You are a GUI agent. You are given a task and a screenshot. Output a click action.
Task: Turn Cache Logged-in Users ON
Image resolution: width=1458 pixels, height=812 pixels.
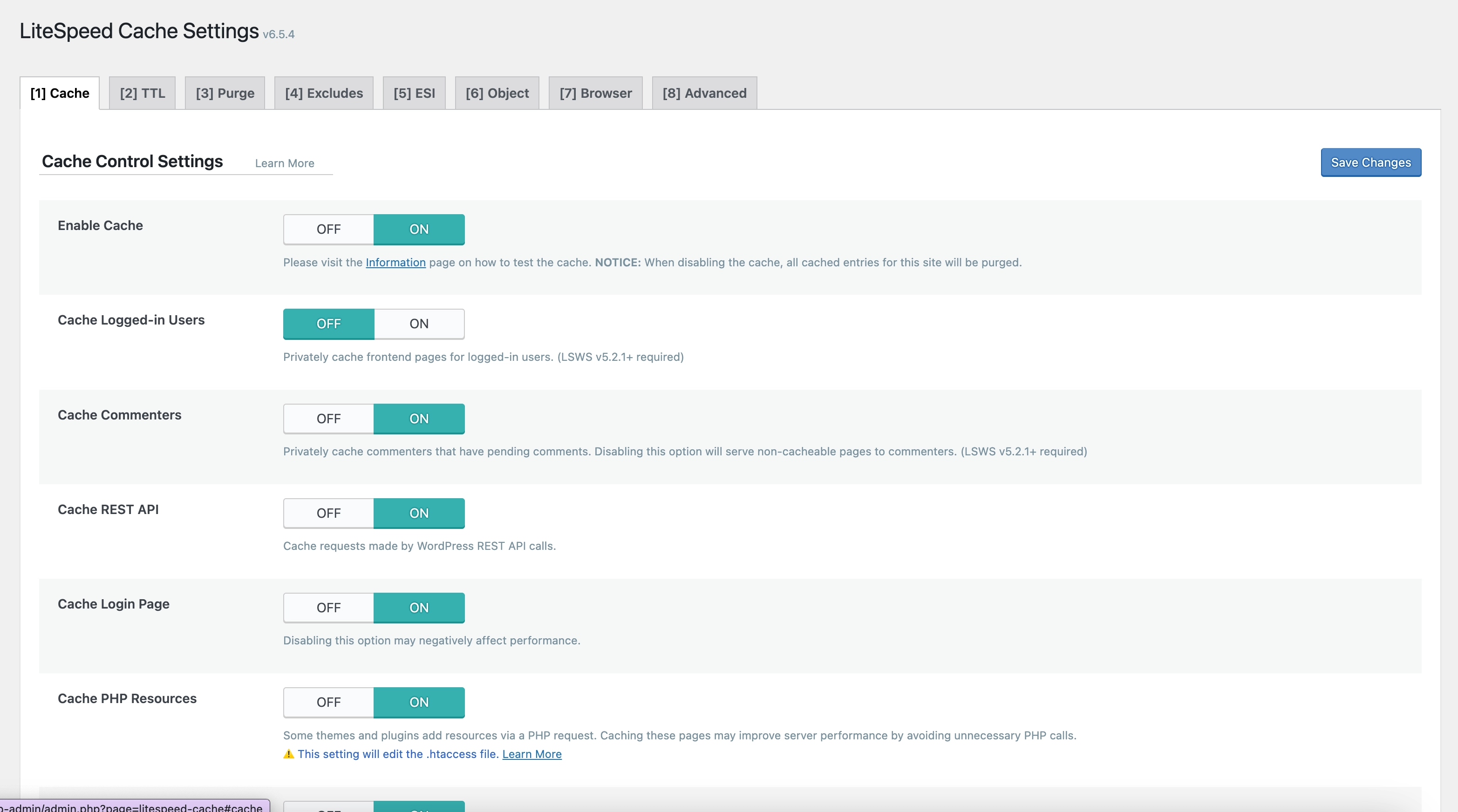(x=419, y=324)
